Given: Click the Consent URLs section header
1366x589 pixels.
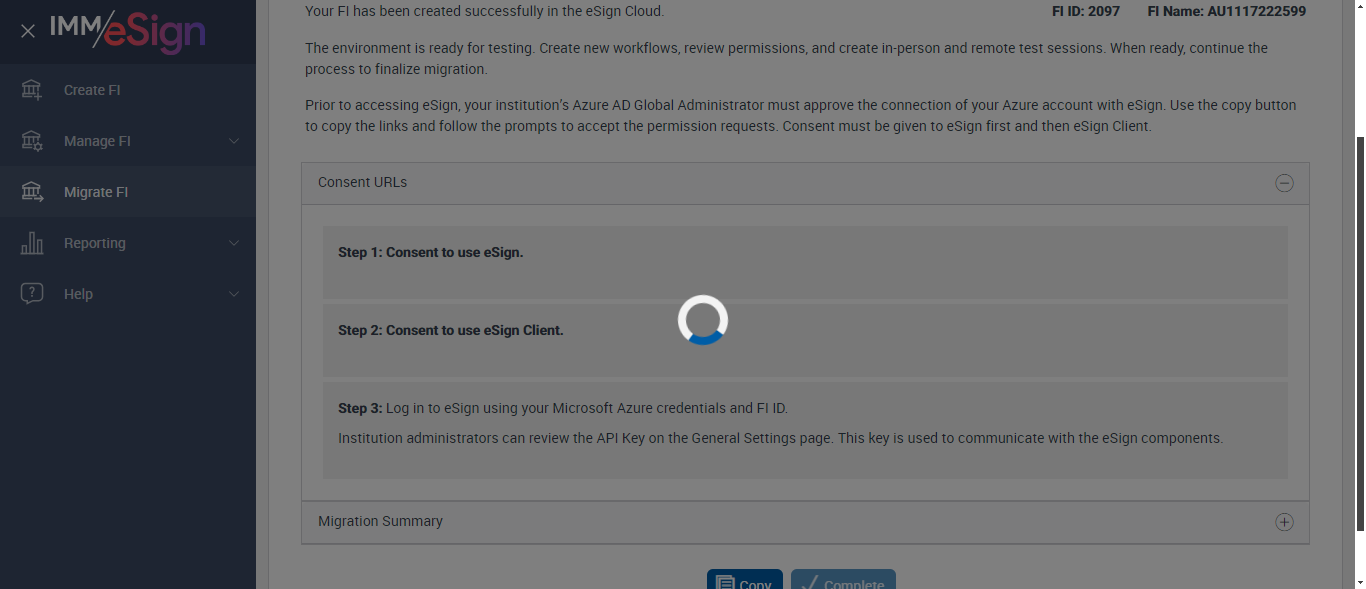Looking at the screenshot, I should [x=805, y=183].
